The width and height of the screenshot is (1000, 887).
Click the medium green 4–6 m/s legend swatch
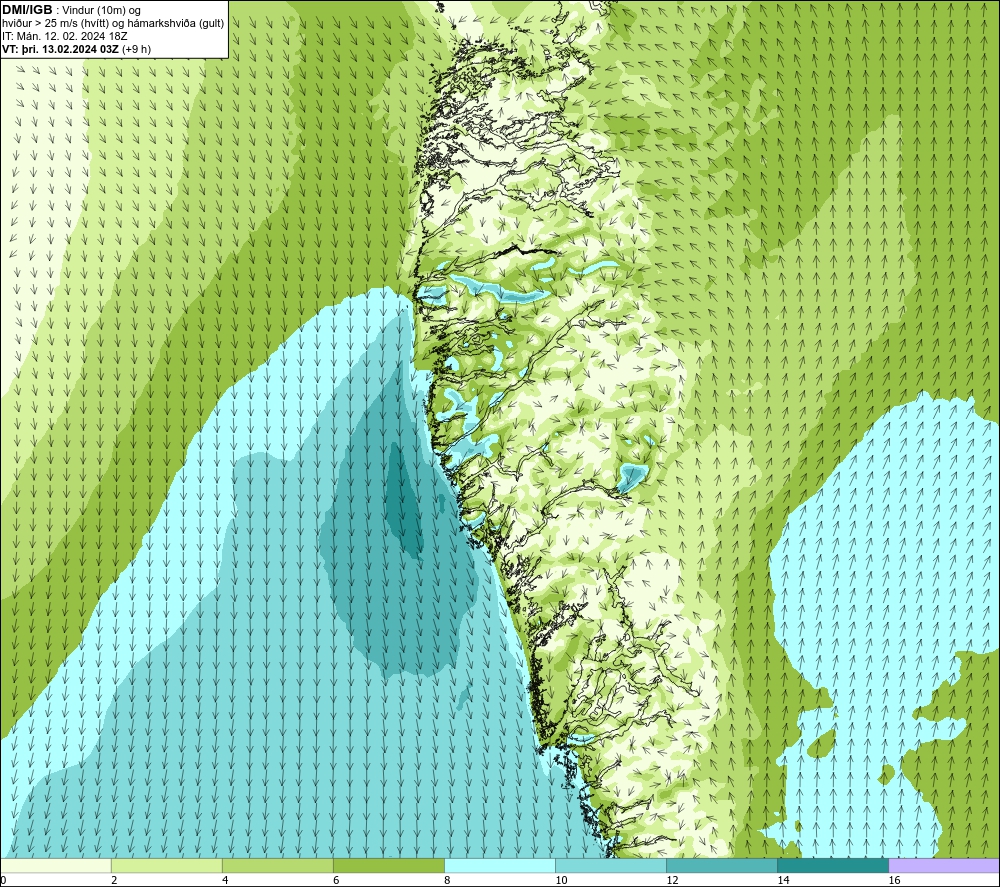pyautogui.click(x=277, y=865)
